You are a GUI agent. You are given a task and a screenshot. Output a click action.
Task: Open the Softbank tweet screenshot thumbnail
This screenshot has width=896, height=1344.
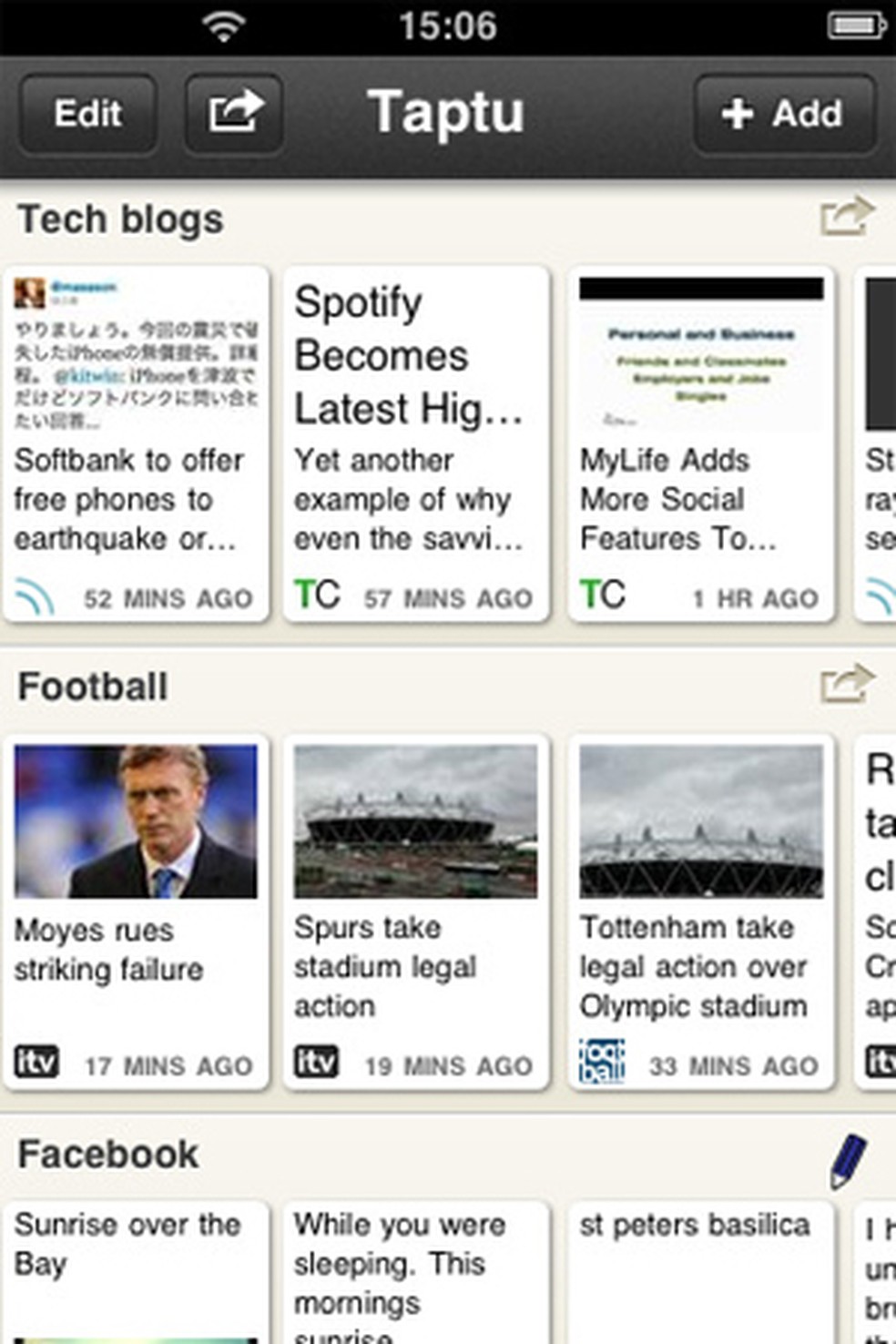coord(136,353)
